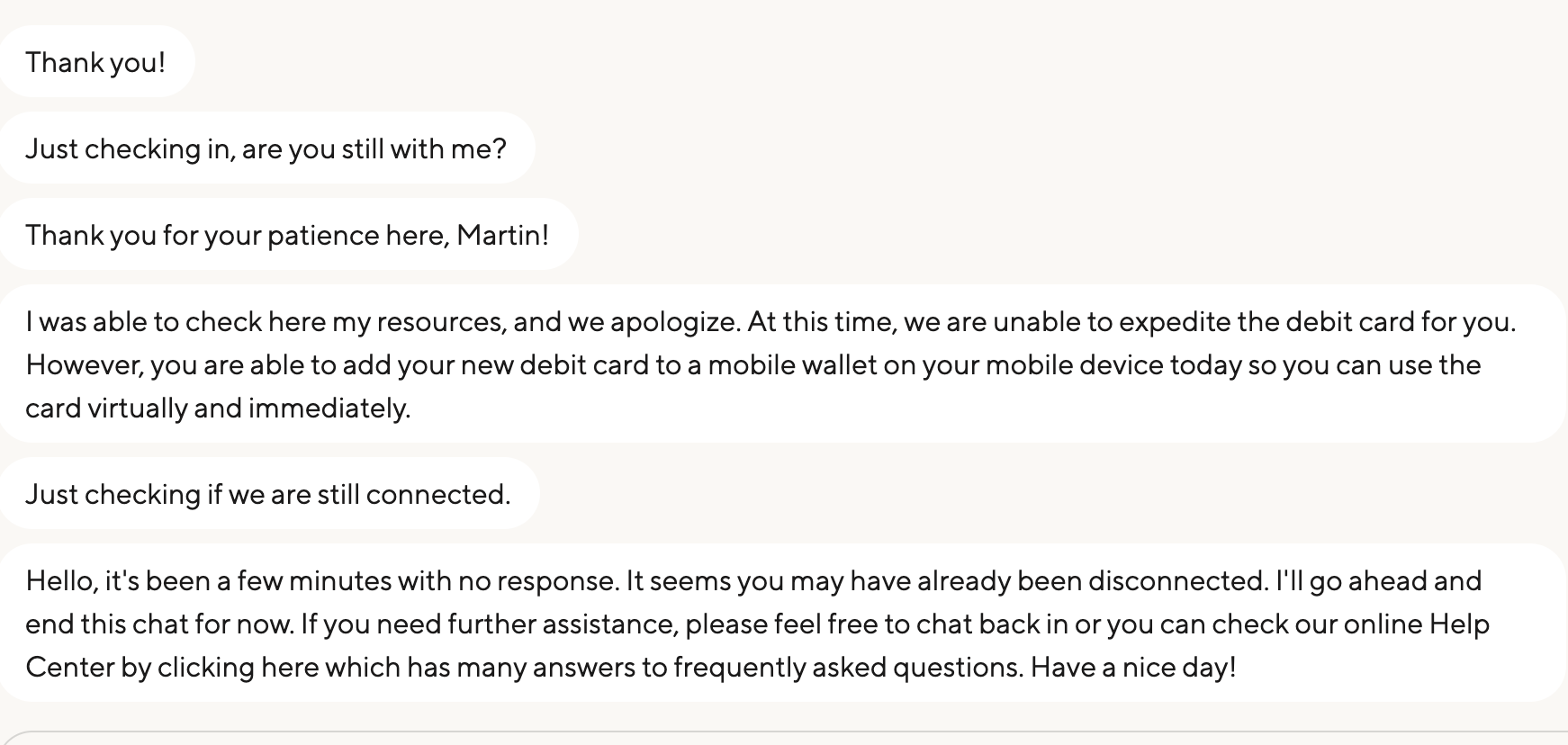
Task: Click 'I was able to check here' text
Action: [176, 322]
